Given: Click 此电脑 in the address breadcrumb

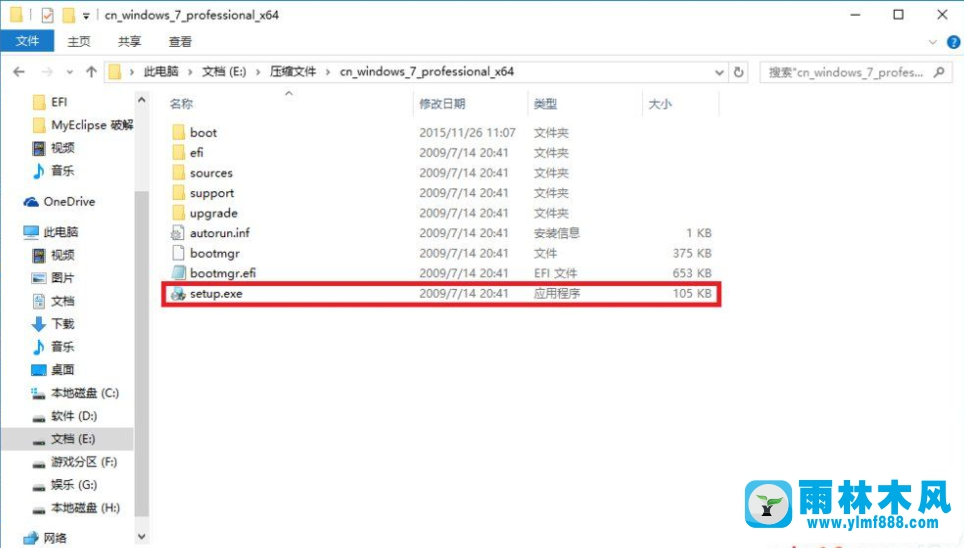Looking at the screenshot, I should point(161,71).
